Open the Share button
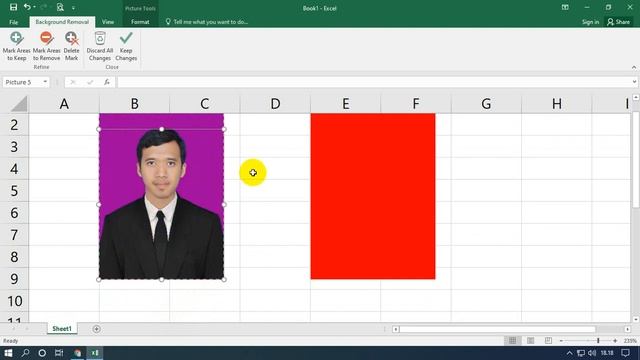Screen dimensions: 640x360 [x=618, y=22]
